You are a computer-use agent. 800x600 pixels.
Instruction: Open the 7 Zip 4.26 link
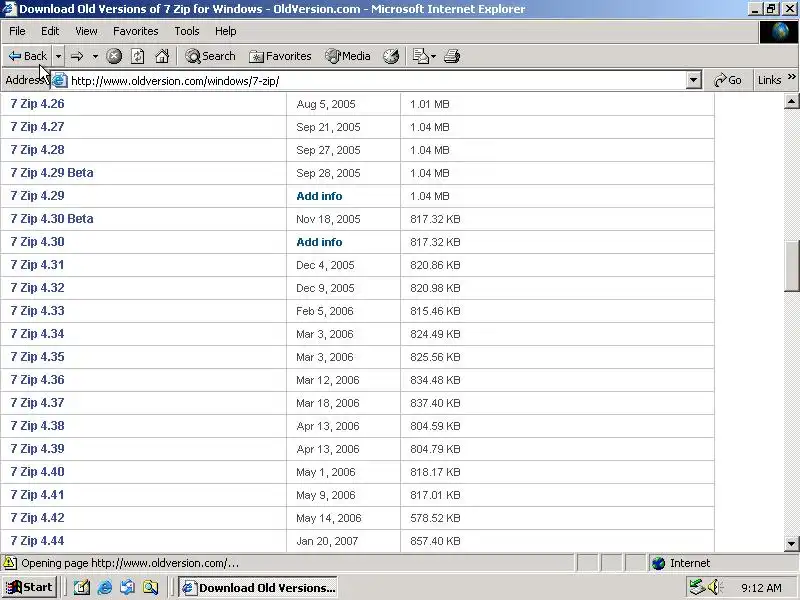(37, 104)
